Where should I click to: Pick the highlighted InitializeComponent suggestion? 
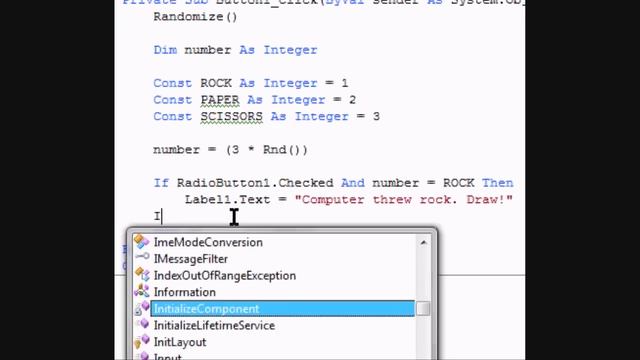pos(282,309)
